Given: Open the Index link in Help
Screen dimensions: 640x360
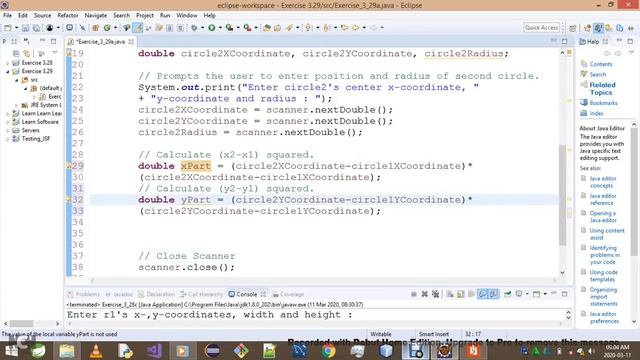Looking at the screenshot, I should pyautogui.click(x=596, y=113).
